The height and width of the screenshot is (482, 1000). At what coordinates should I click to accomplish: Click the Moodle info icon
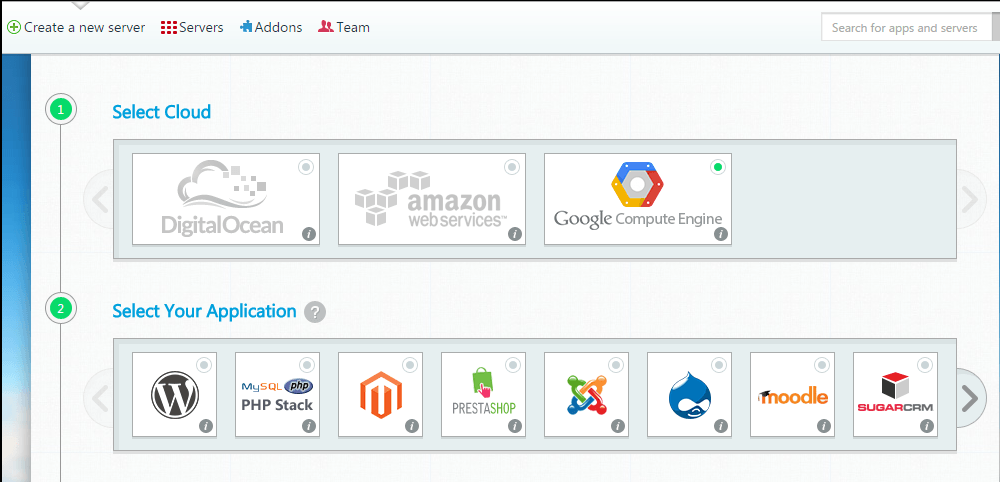pyautogui.click(x=823, y=426)
